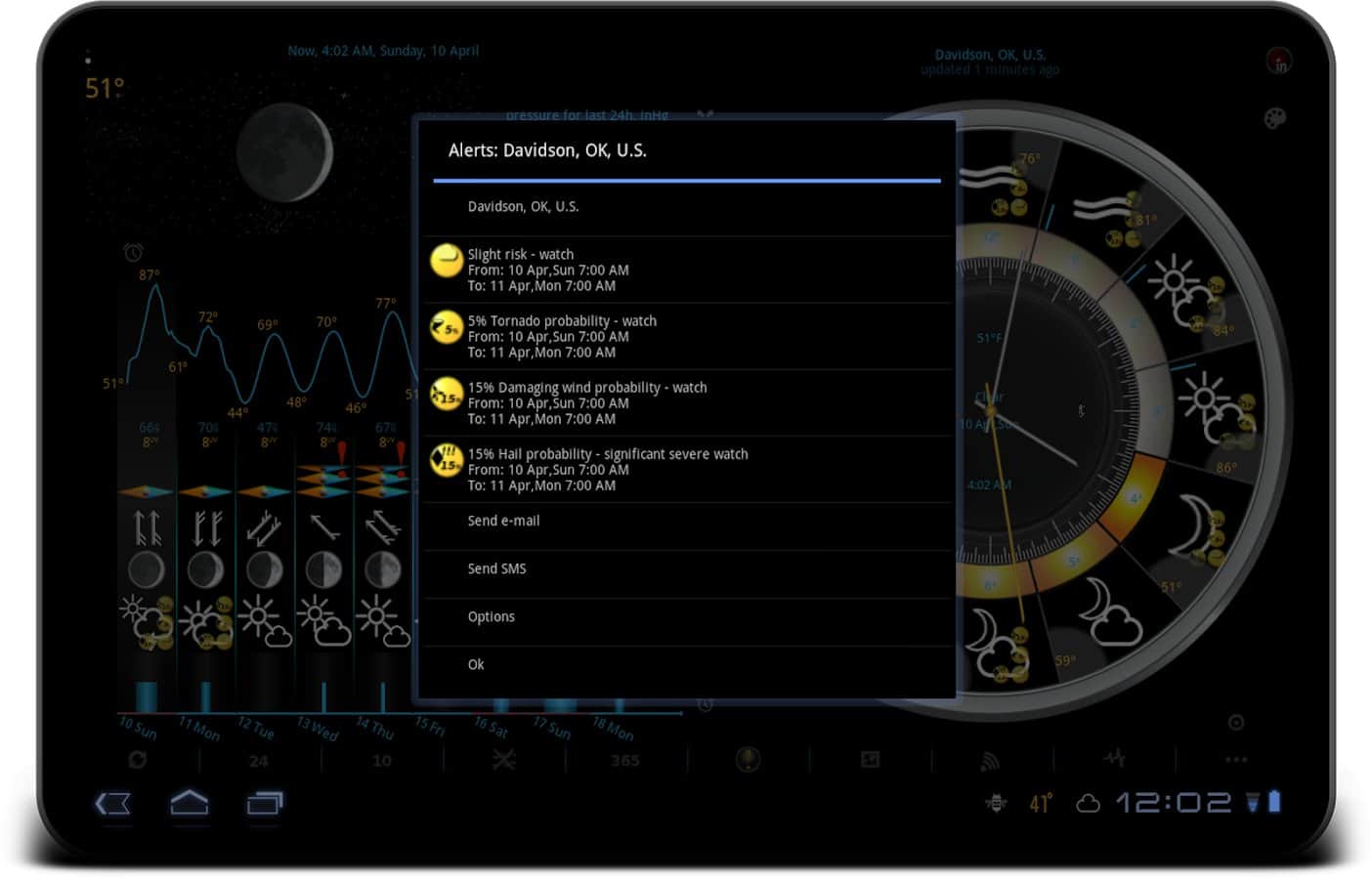Screen dimensions: 1372x879
Task: Tap the Slight risk watch alert icon
Action: click(447, 261)
